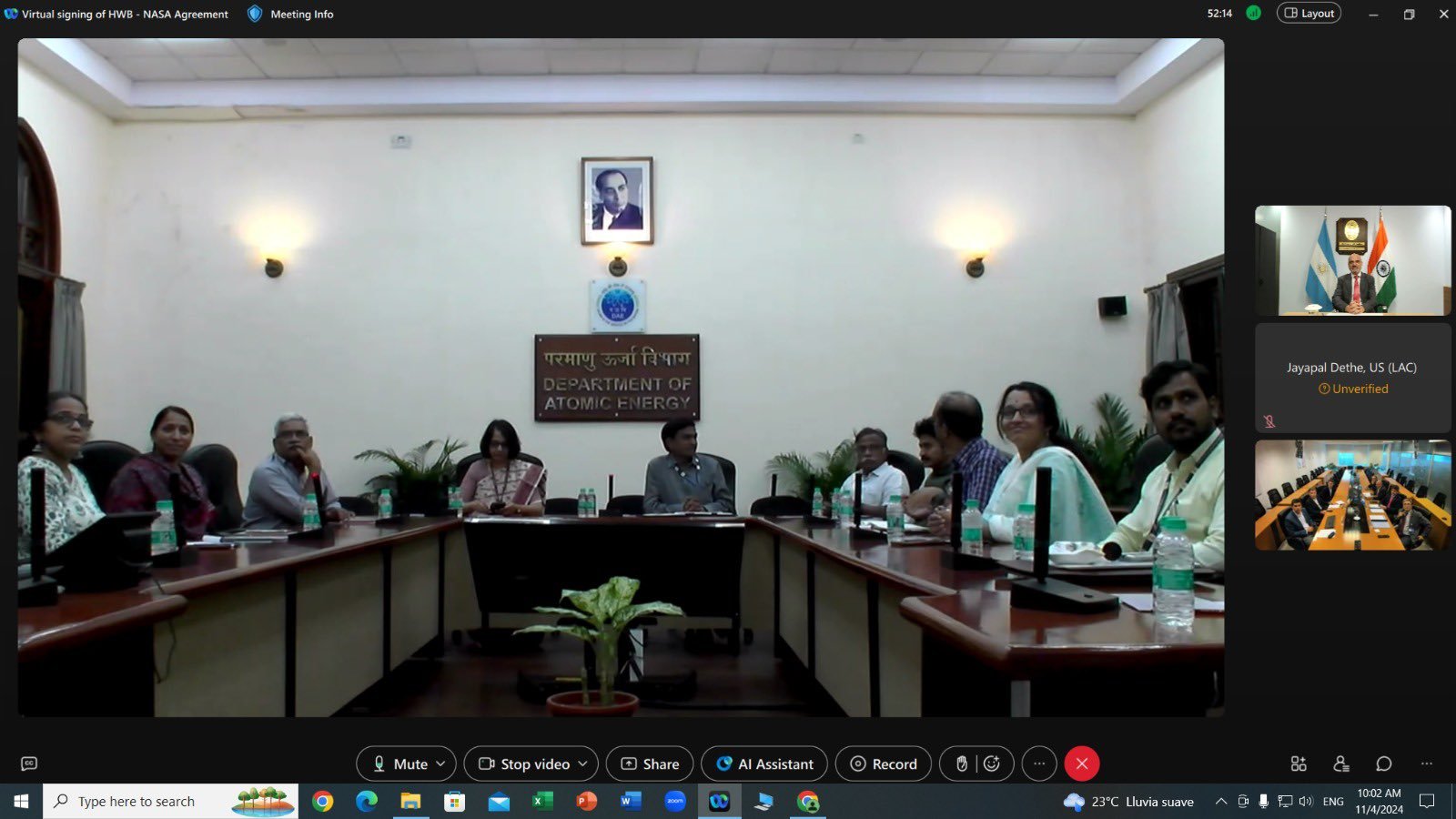Open more options in meeting controls
Screen dimensions: 1456x819
pos(1039,764)
